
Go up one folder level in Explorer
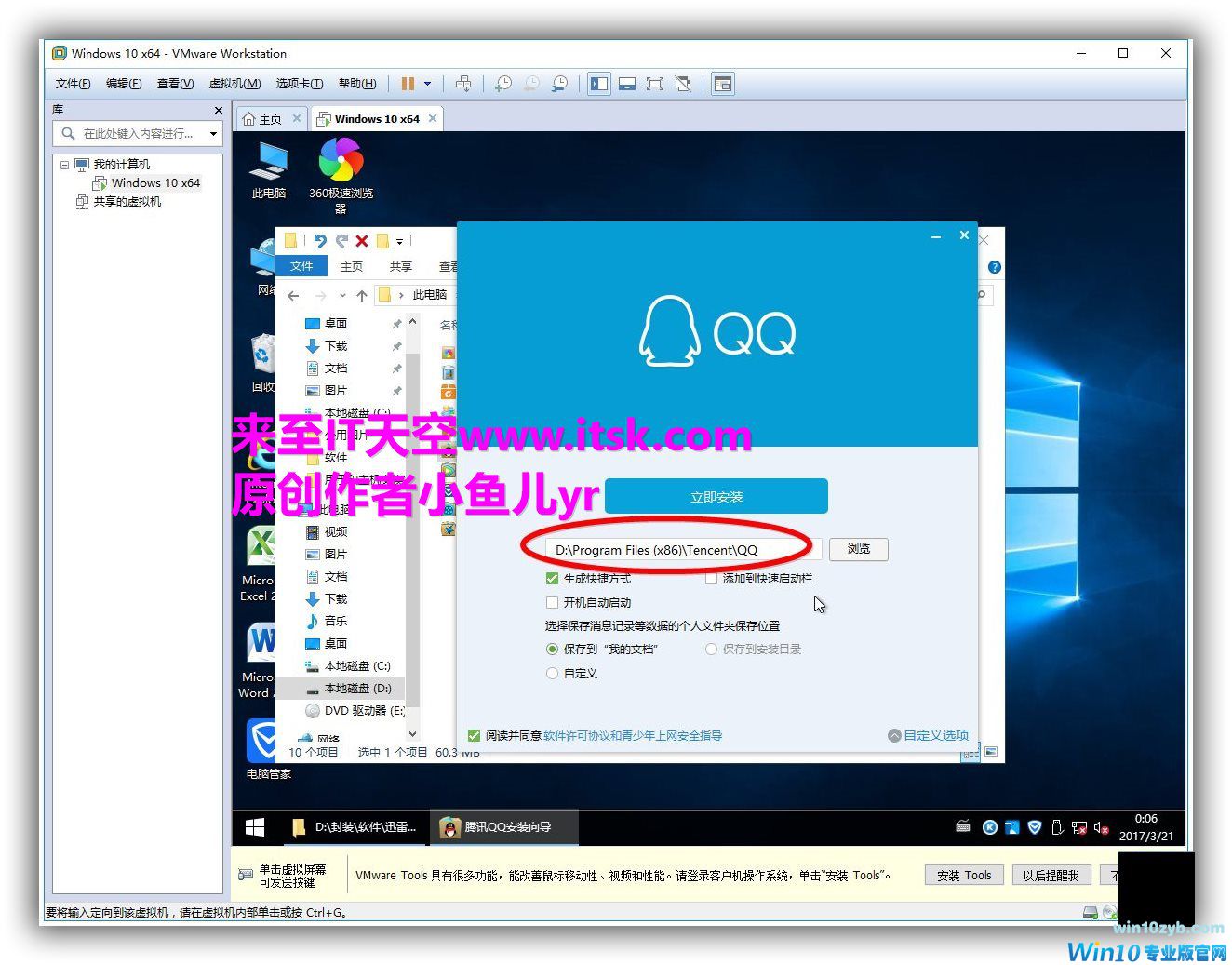(362, 296)
